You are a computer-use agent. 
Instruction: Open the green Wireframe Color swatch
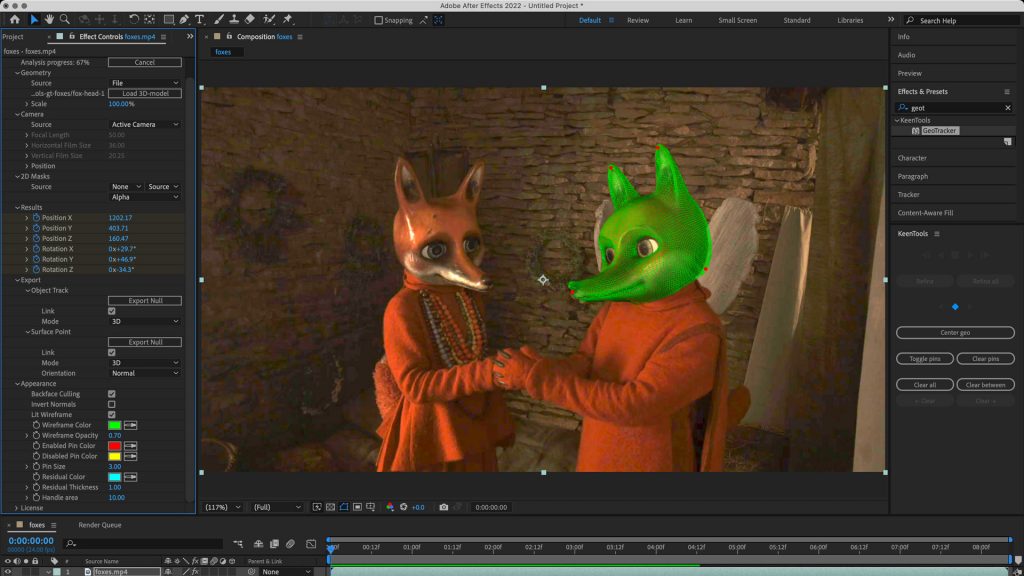[x=115, y=425]
